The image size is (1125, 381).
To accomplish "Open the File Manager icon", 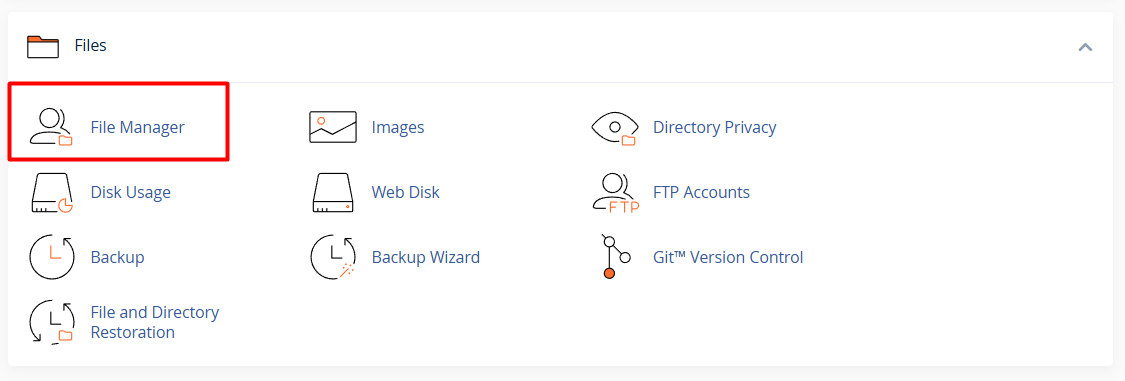I will 51,127.
